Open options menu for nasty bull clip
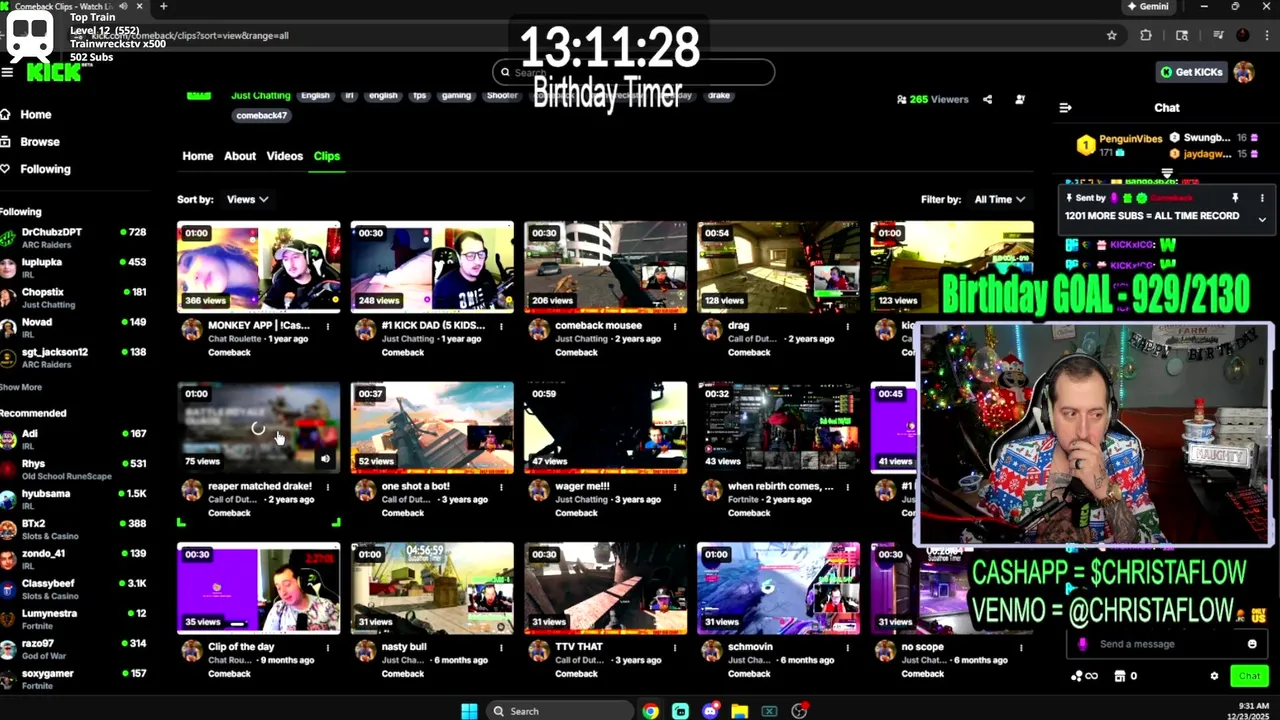Image resolution: width=1280 pixels, height=720 pixels. click(x=501, y=647)
